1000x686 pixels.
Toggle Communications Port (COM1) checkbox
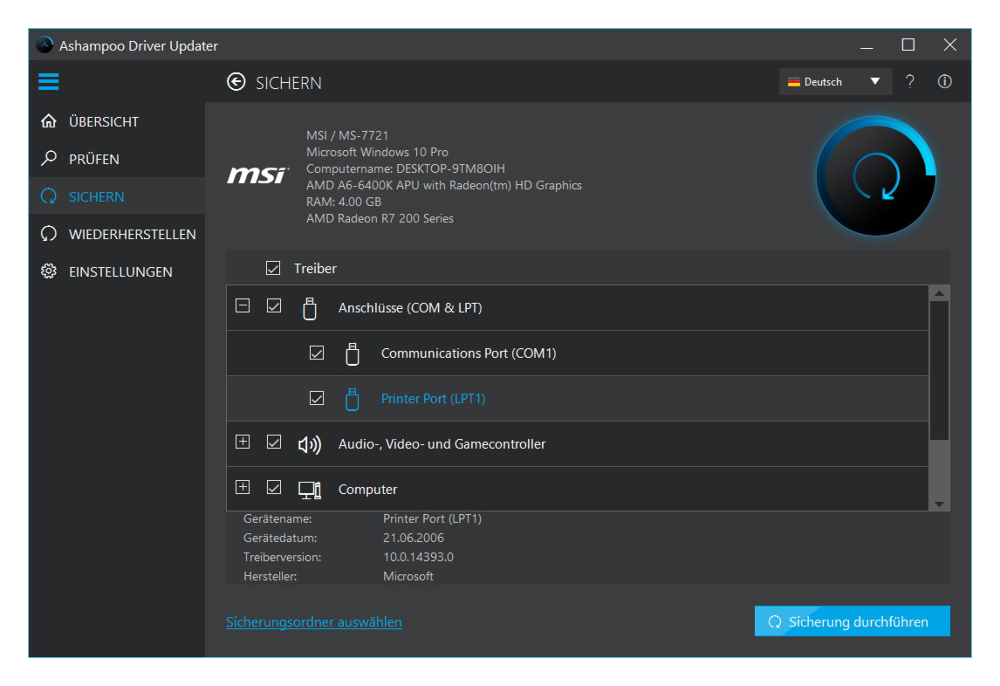[317, 353]
